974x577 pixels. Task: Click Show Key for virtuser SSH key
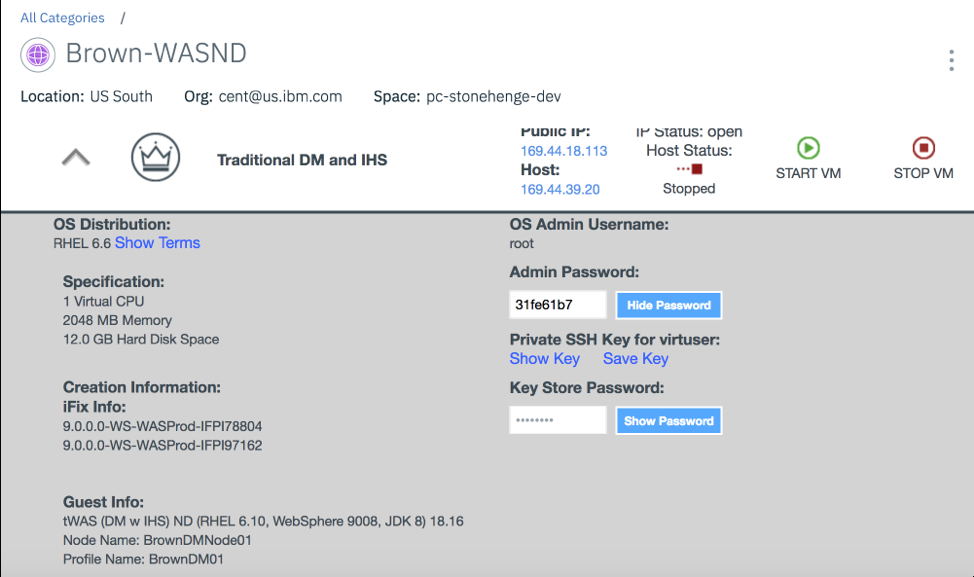pos(544,359)
